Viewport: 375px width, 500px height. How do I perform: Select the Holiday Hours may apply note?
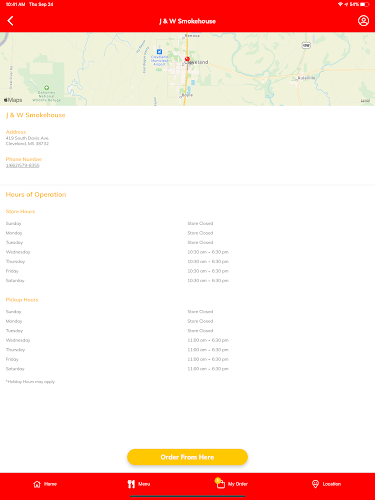click(x=30, y=382)
